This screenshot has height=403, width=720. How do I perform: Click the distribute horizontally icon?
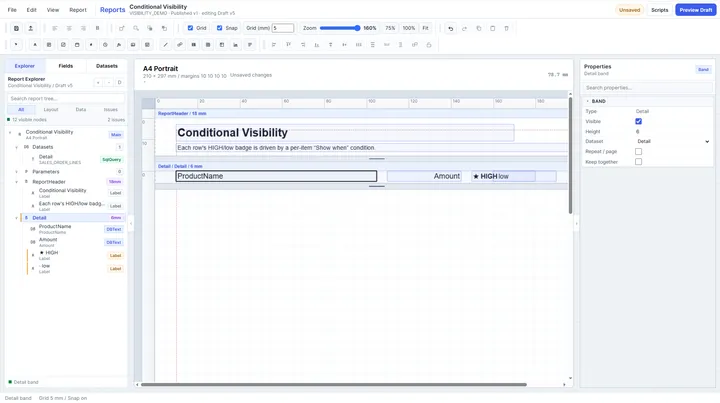click(x=359, y=45)
